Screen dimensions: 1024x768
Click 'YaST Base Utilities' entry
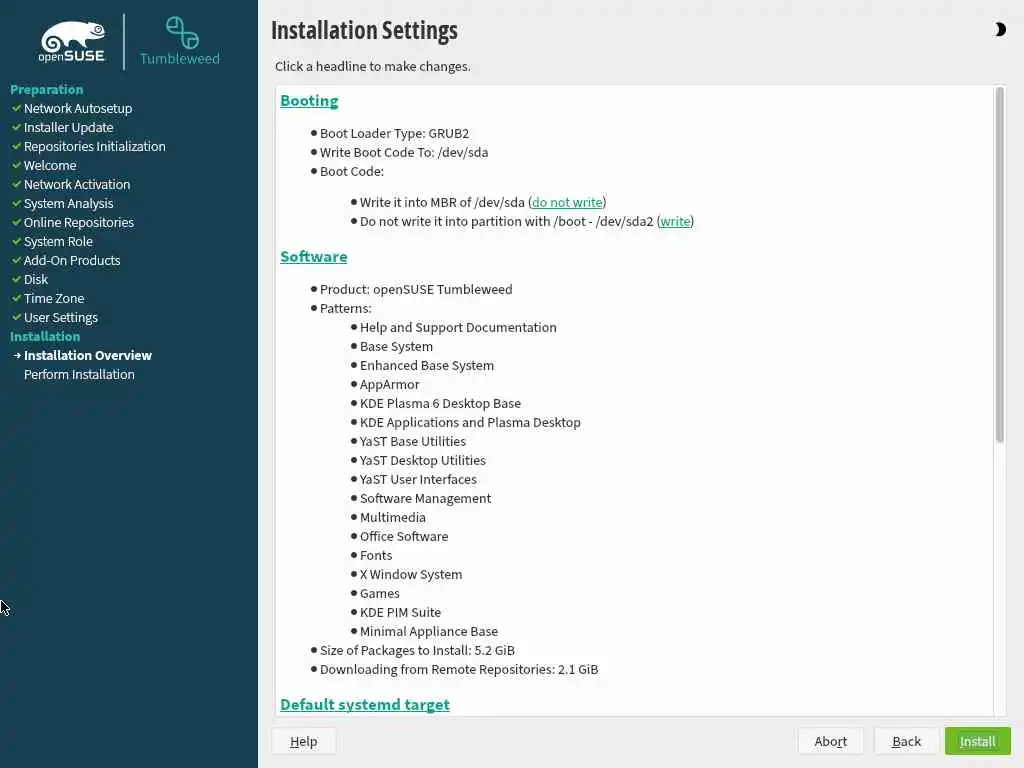click(x=413, y=441)
